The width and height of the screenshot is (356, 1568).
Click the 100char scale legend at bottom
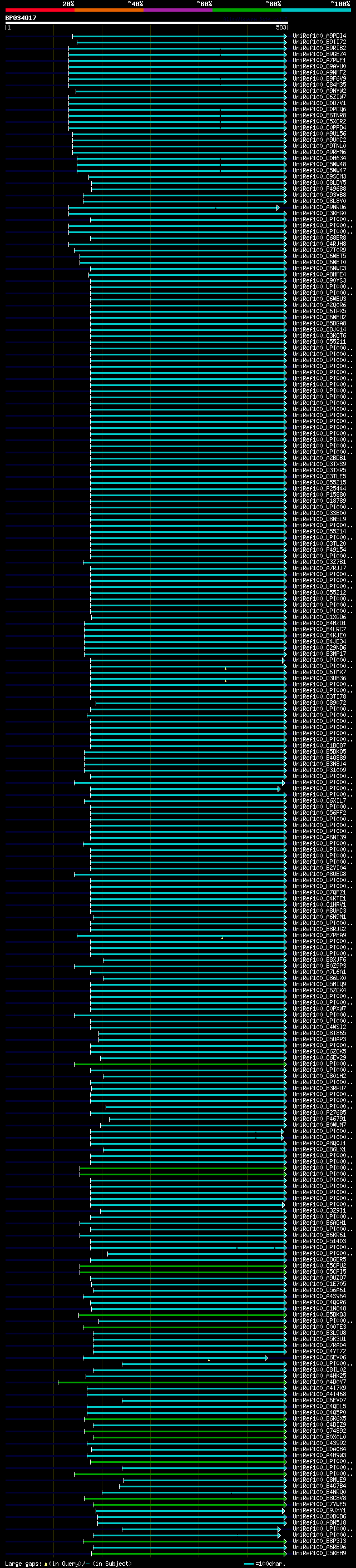pyautogui.click(x=265, y=1564)
